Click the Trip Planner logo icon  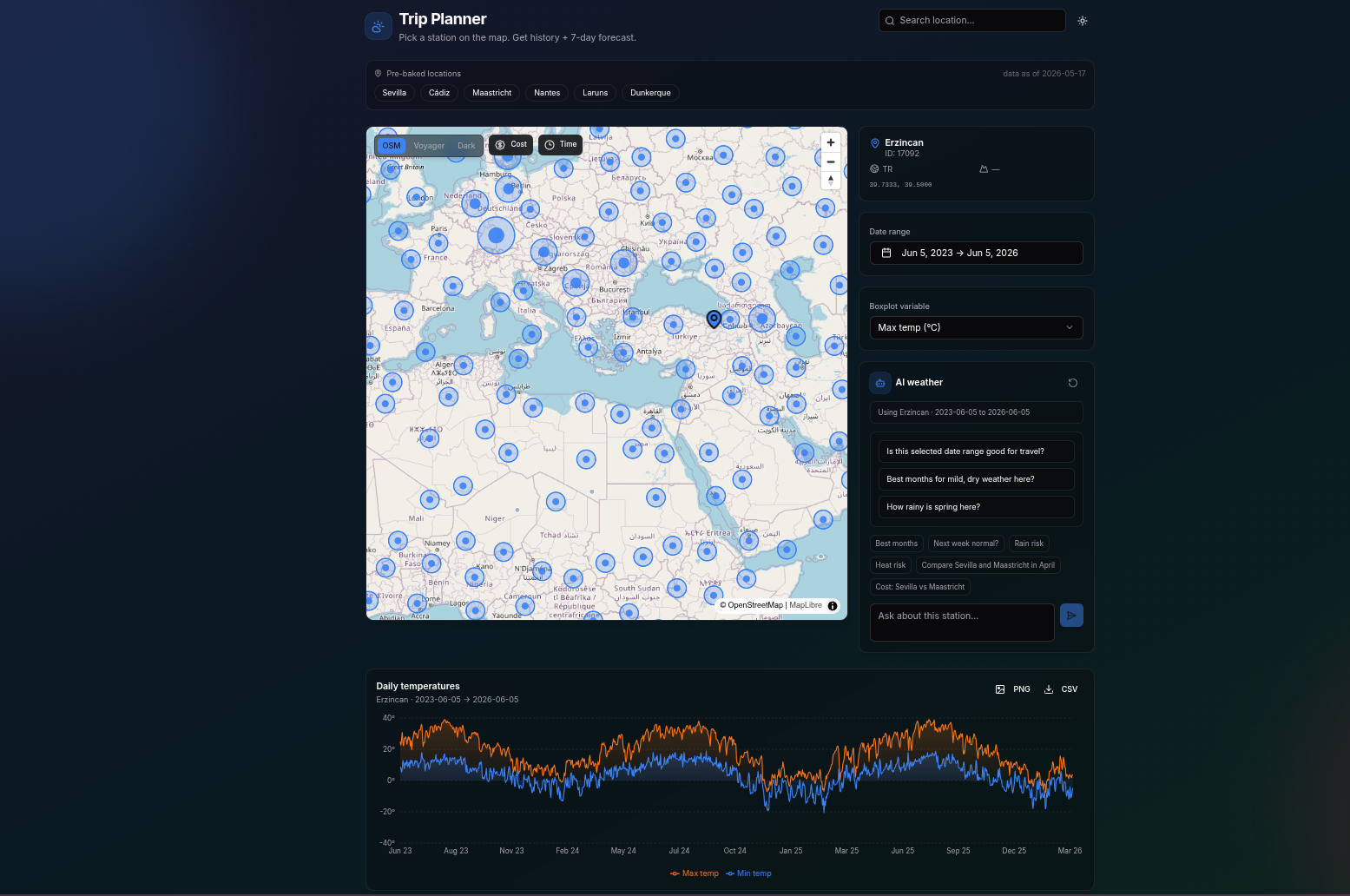[x=379, y=27]
